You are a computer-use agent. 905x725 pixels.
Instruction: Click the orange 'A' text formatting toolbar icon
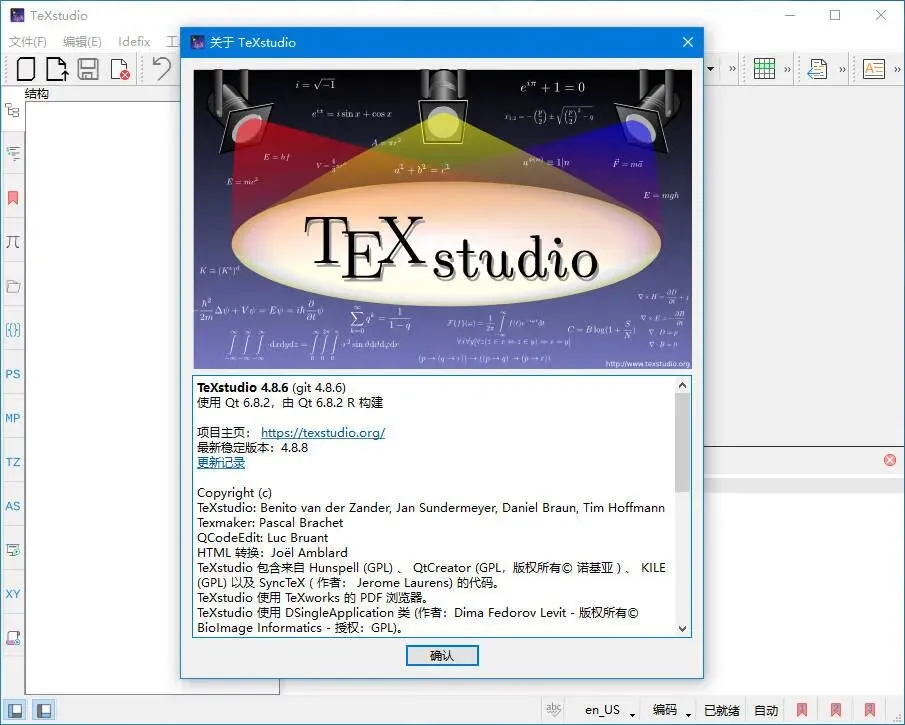[x=874, y=69]
